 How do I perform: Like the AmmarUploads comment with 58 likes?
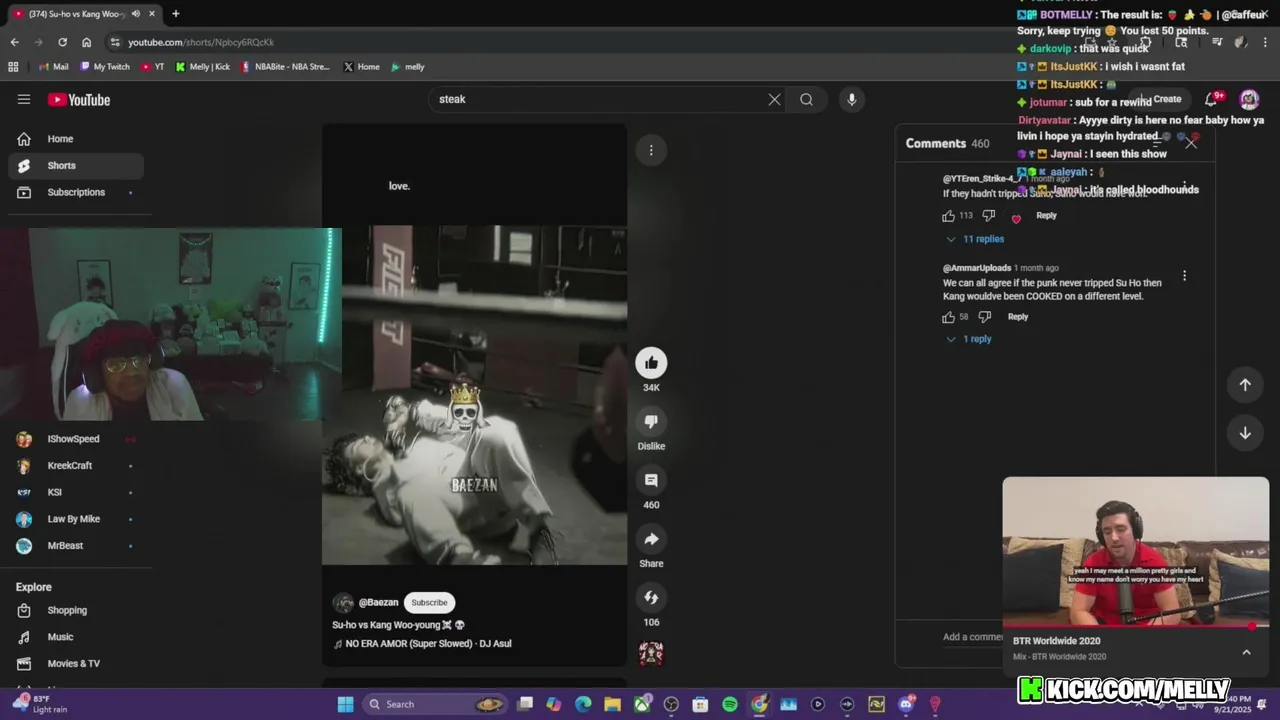pyautogui.click(x=948, y=317)
